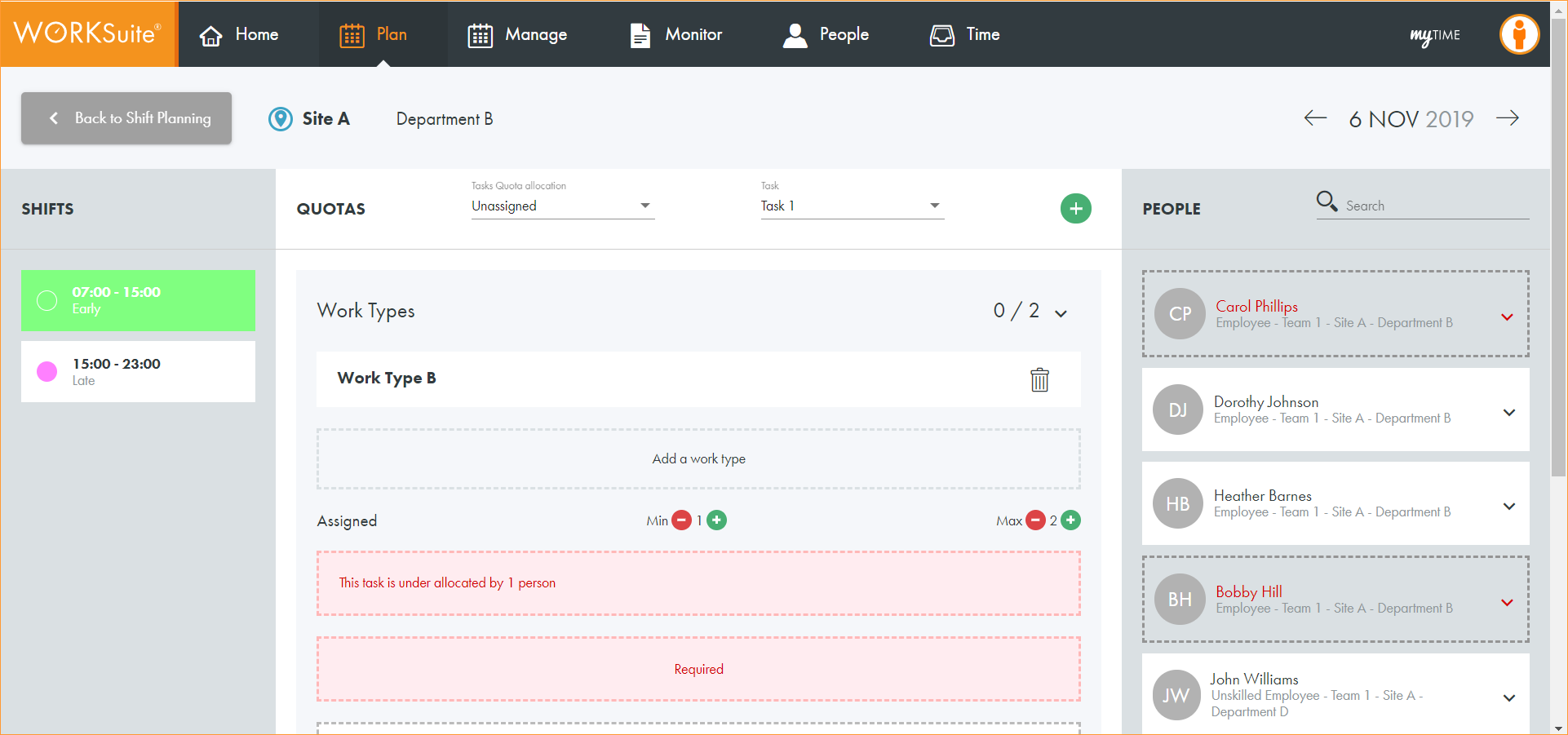Open the Monitor menu

point(676,34)
